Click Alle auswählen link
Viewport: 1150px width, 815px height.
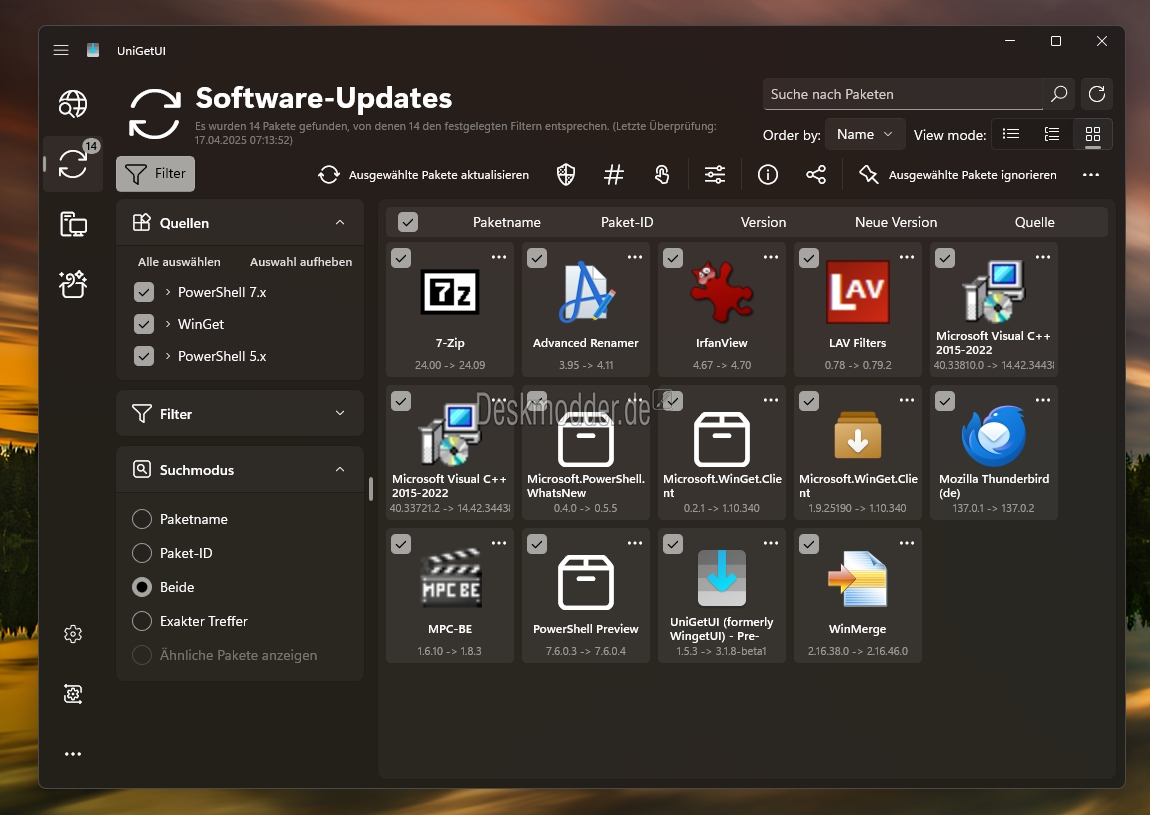(179, 262)
